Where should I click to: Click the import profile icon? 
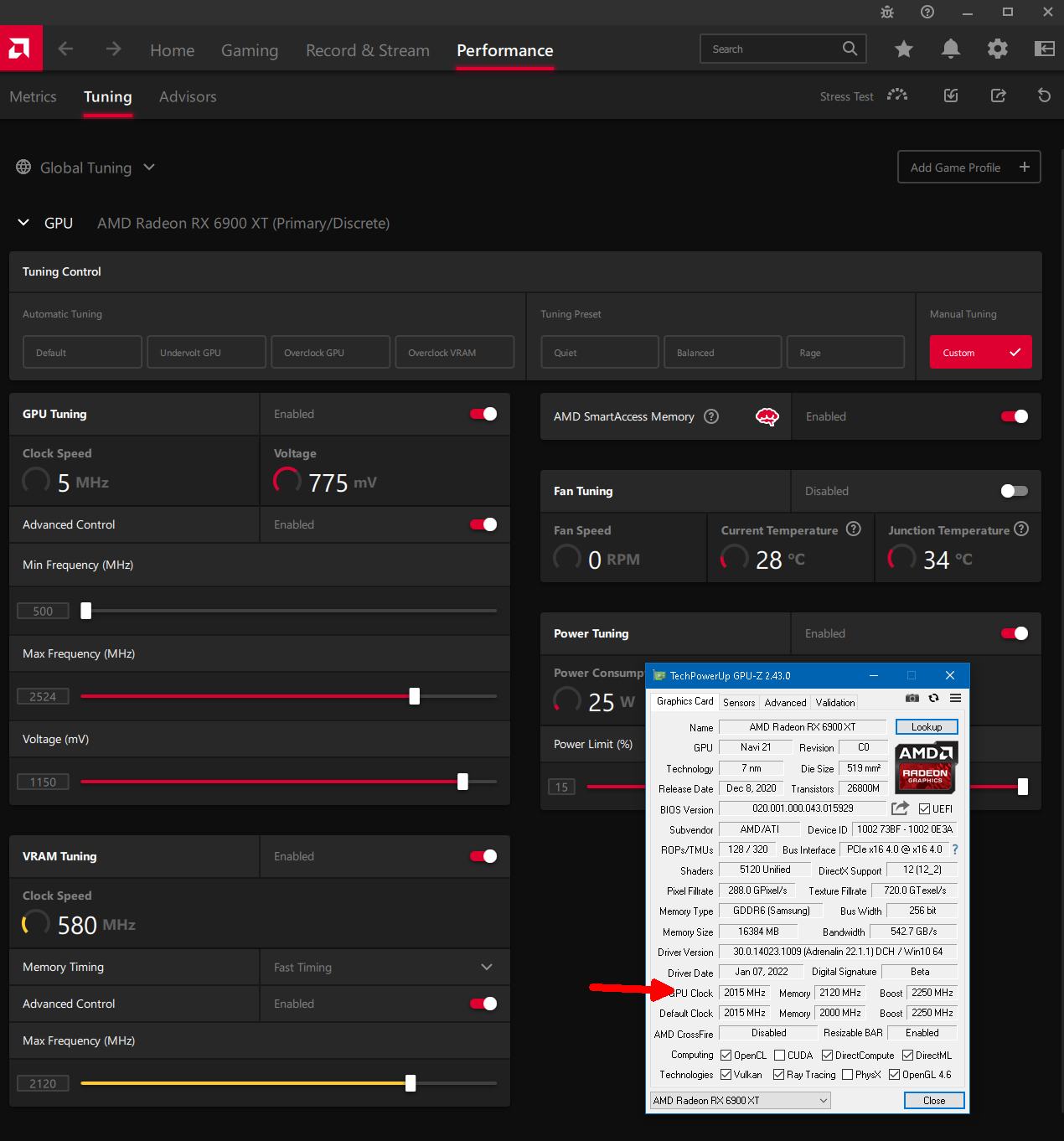(951, 96)
